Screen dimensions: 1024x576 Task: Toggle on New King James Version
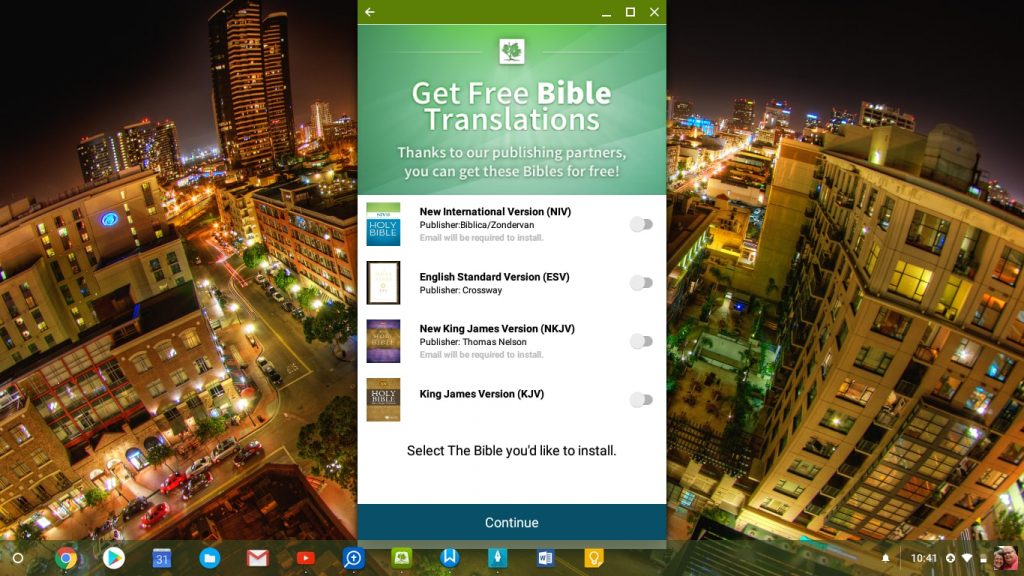click(x=641, y=341)
